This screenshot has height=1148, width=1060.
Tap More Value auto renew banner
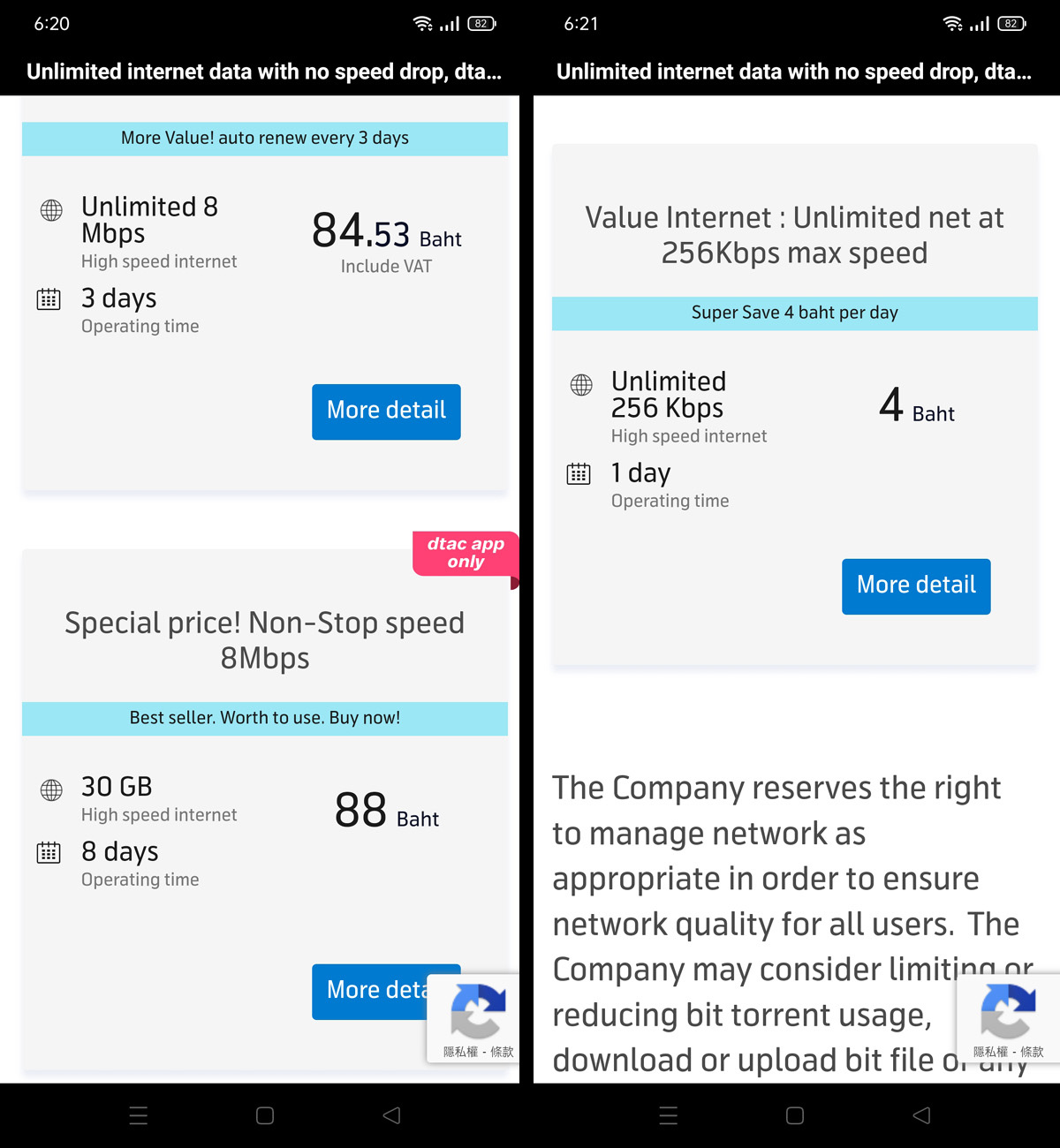265,138
